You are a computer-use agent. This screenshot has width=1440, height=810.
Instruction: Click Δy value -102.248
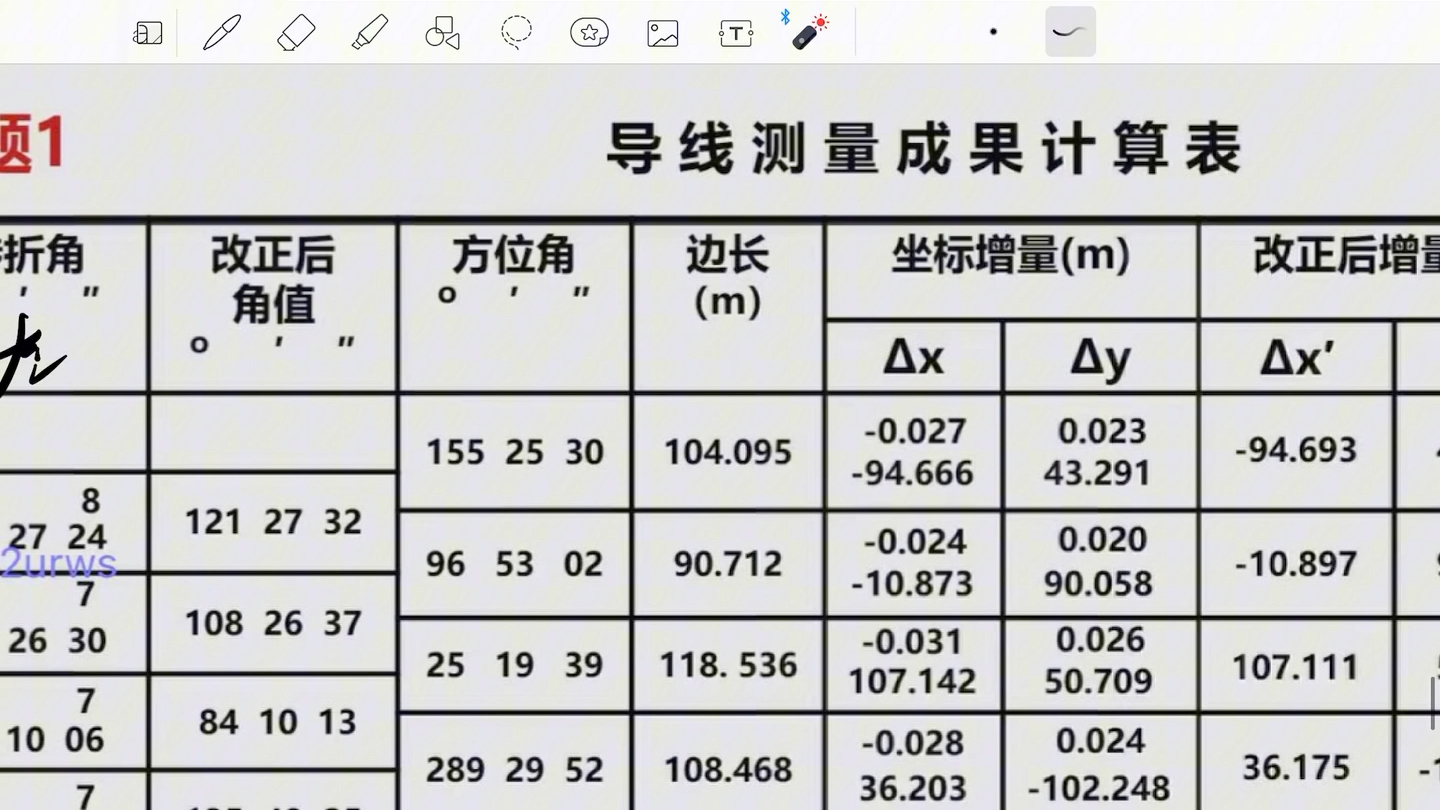pyautogui.click(x=1098, y=788)
